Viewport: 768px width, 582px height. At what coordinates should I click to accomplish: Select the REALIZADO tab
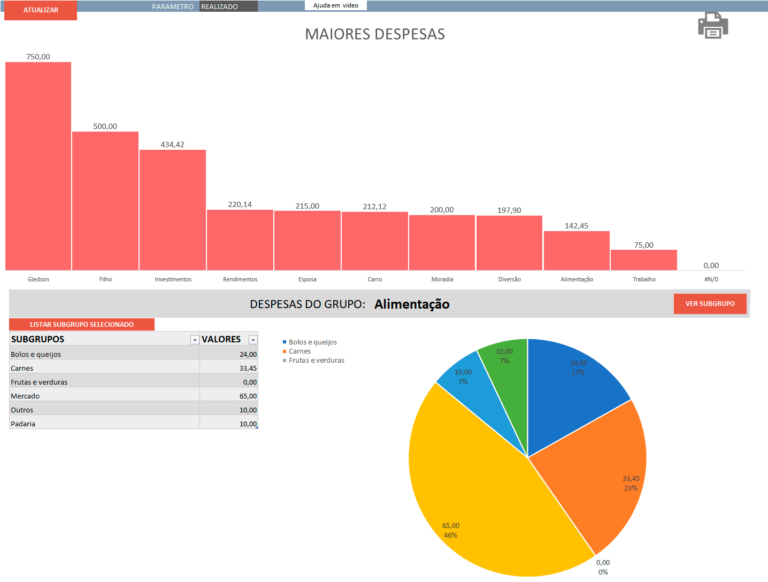pyautogui.click(x=228, y=6)
